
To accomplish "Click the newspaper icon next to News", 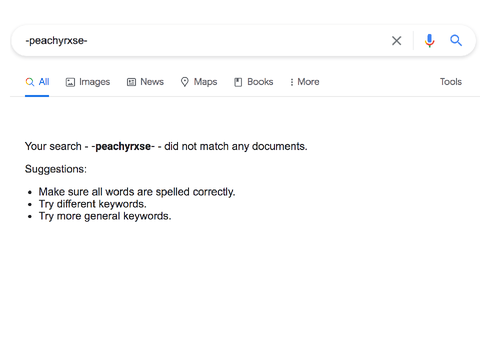I will [x=131, y=82].
